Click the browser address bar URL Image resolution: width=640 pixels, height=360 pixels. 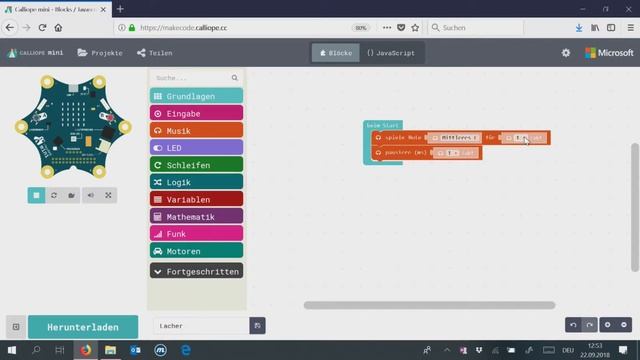pos(184,28)
